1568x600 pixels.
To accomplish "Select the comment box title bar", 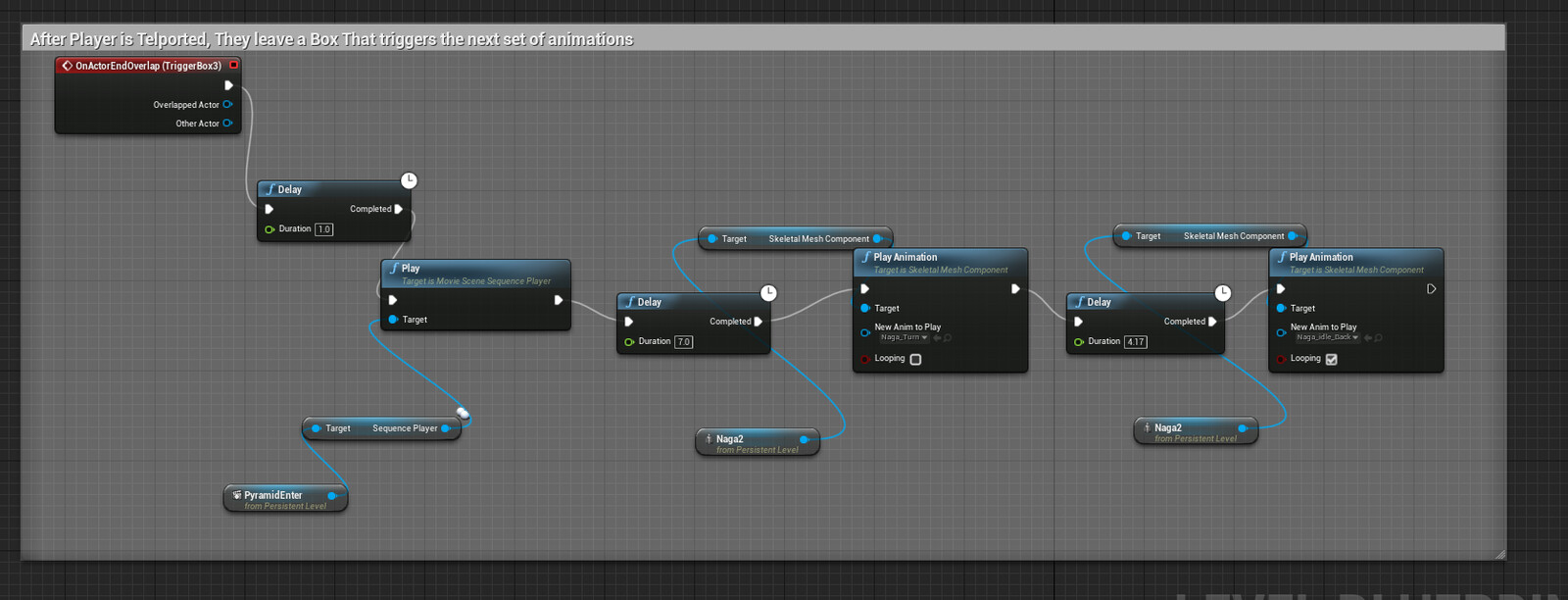I will pos(763,38).
